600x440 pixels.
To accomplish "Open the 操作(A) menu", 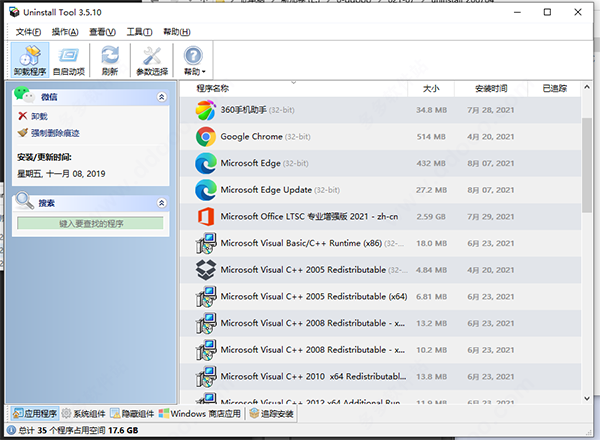I will [65, 32].
